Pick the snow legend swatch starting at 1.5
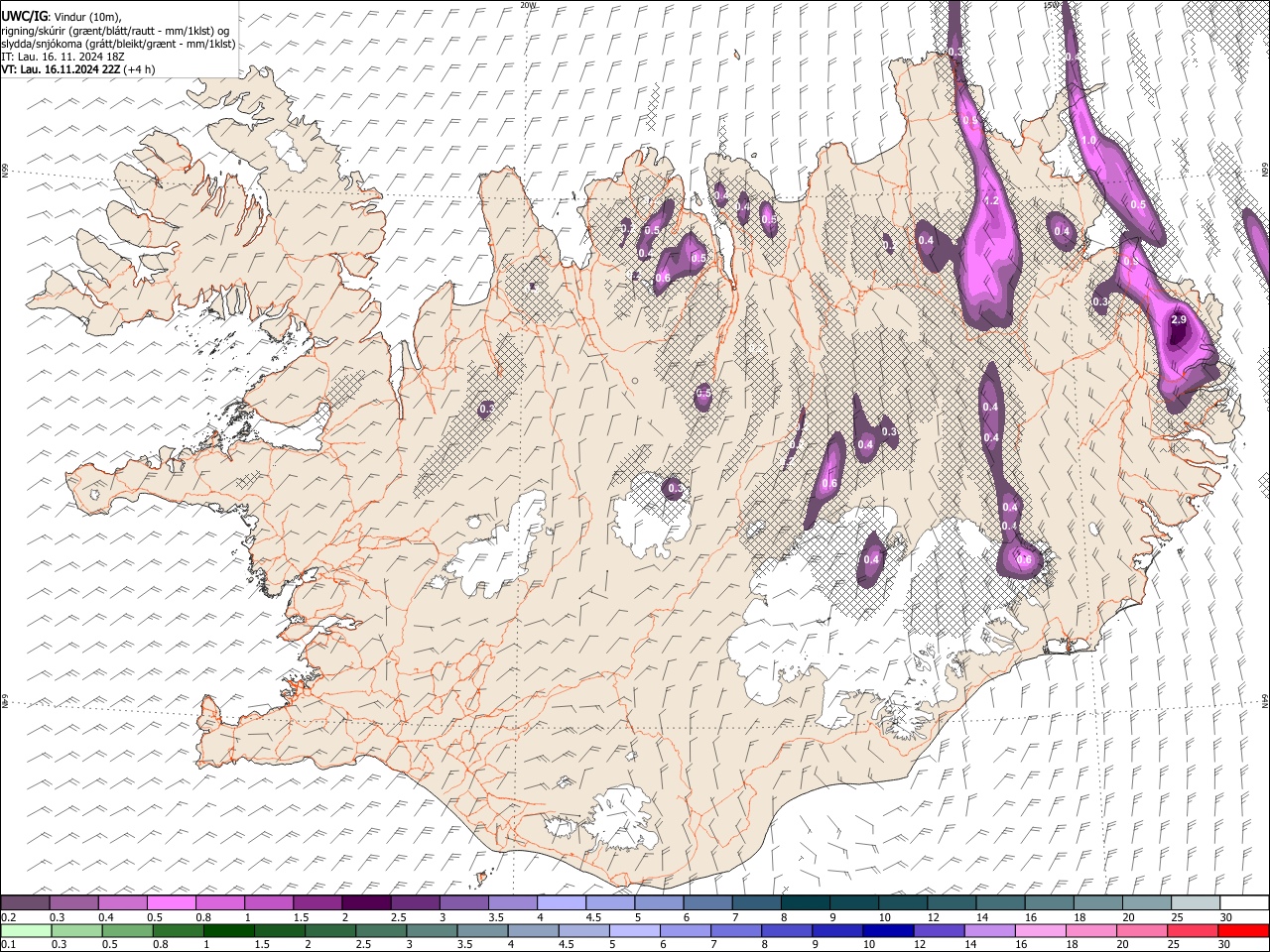The height and width of the screenshot is (952, 1270). point(317,902)
